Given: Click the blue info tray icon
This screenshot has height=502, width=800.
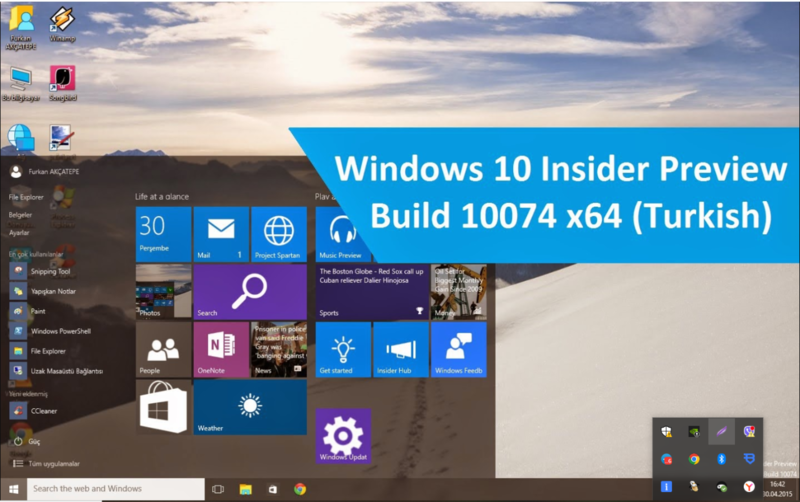Looking at the screenshot, I should [666, 487].
